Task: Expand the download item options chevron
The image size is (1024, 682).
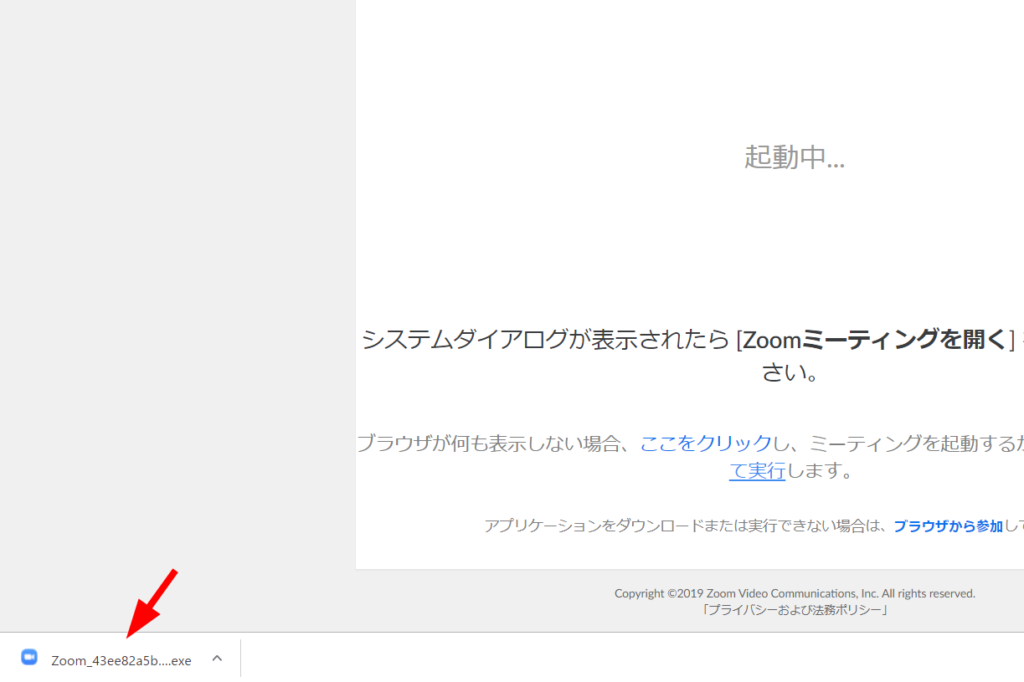Action: [217, 658]
